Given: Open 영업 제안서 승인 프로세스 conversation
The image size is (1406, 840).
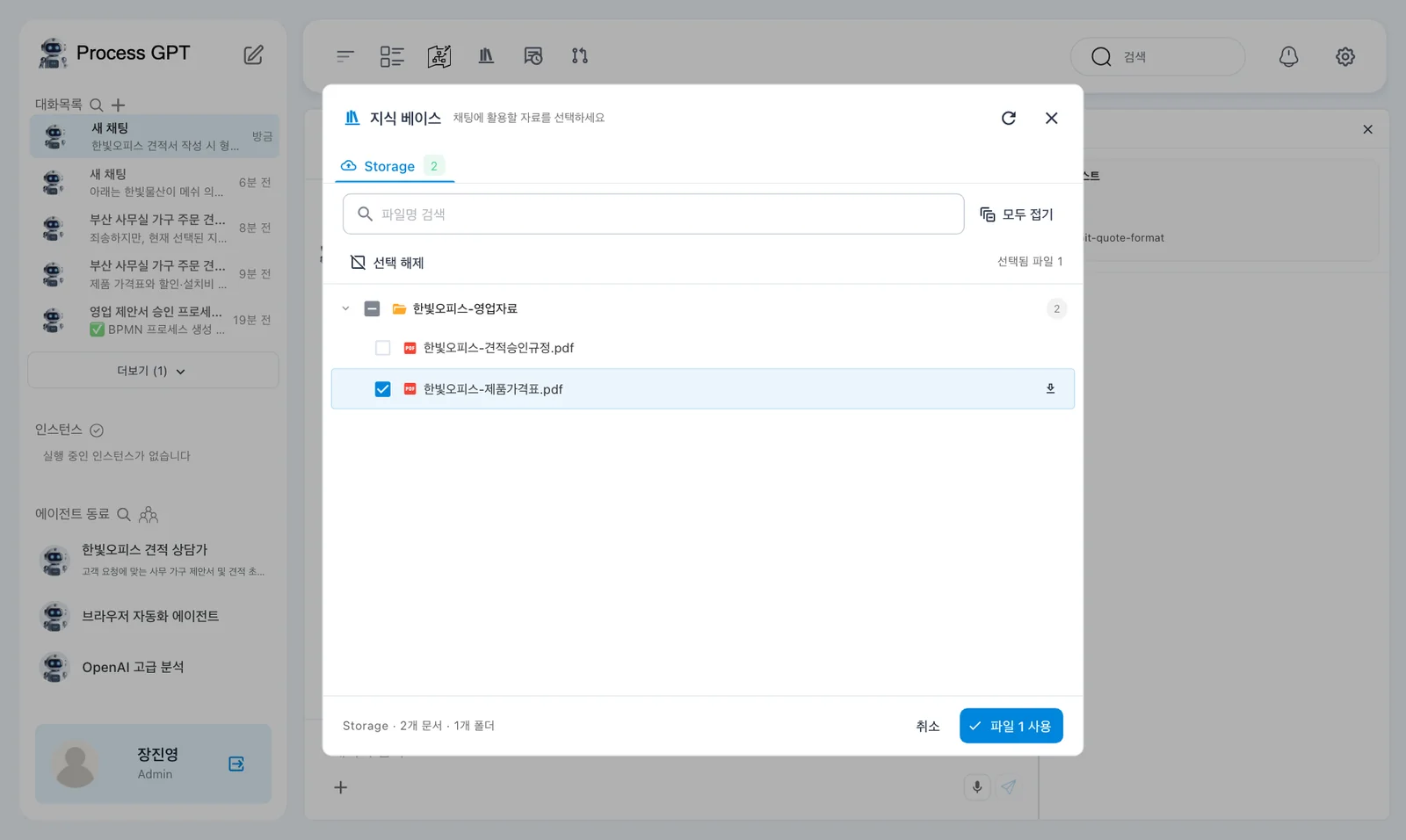Looking at the screenshot, I should [155, 320].
